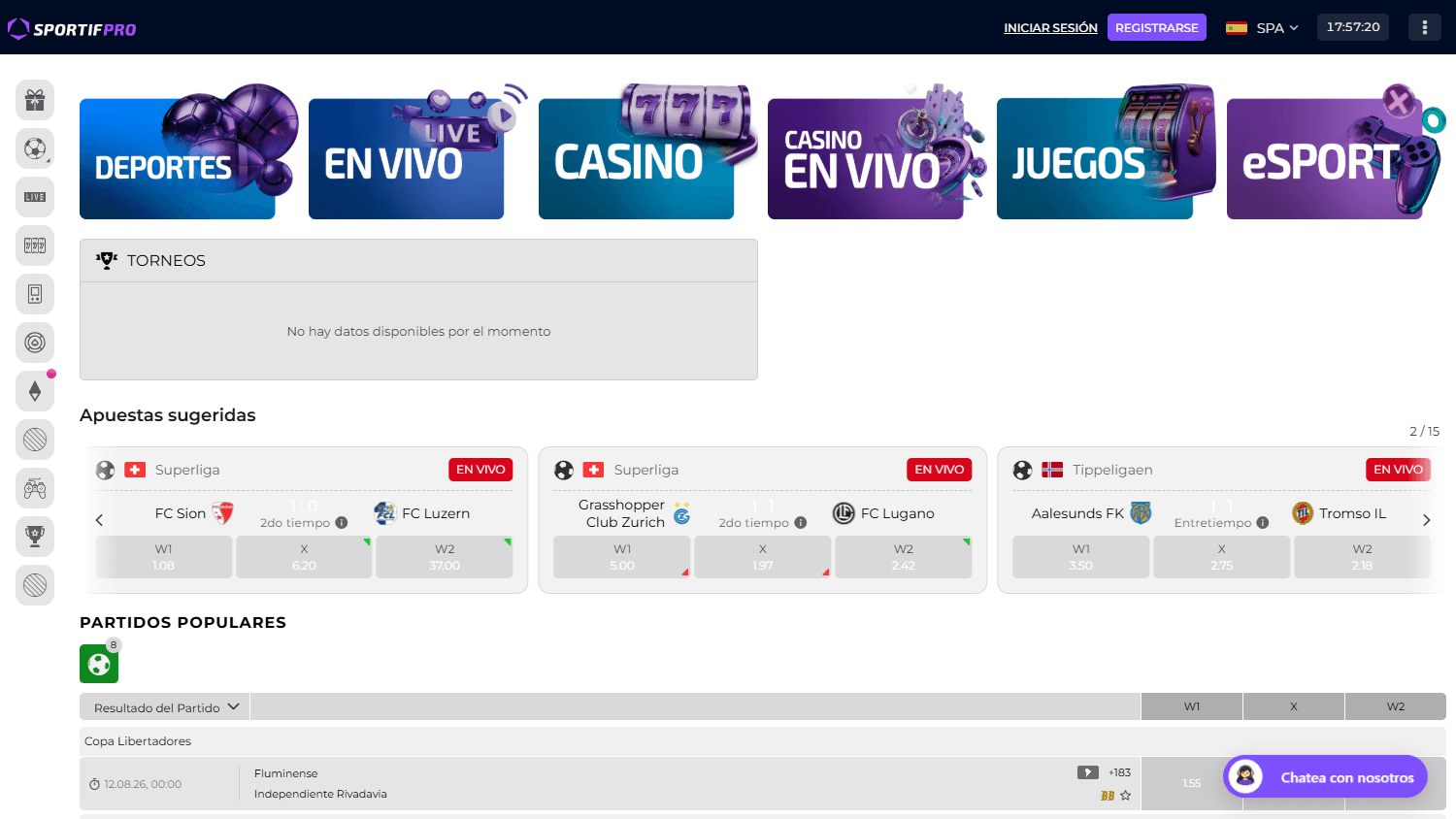This screenshot has width=1456, height=819.
Task: Click the SportifPro logo
Action: click(x=72, y=29)
